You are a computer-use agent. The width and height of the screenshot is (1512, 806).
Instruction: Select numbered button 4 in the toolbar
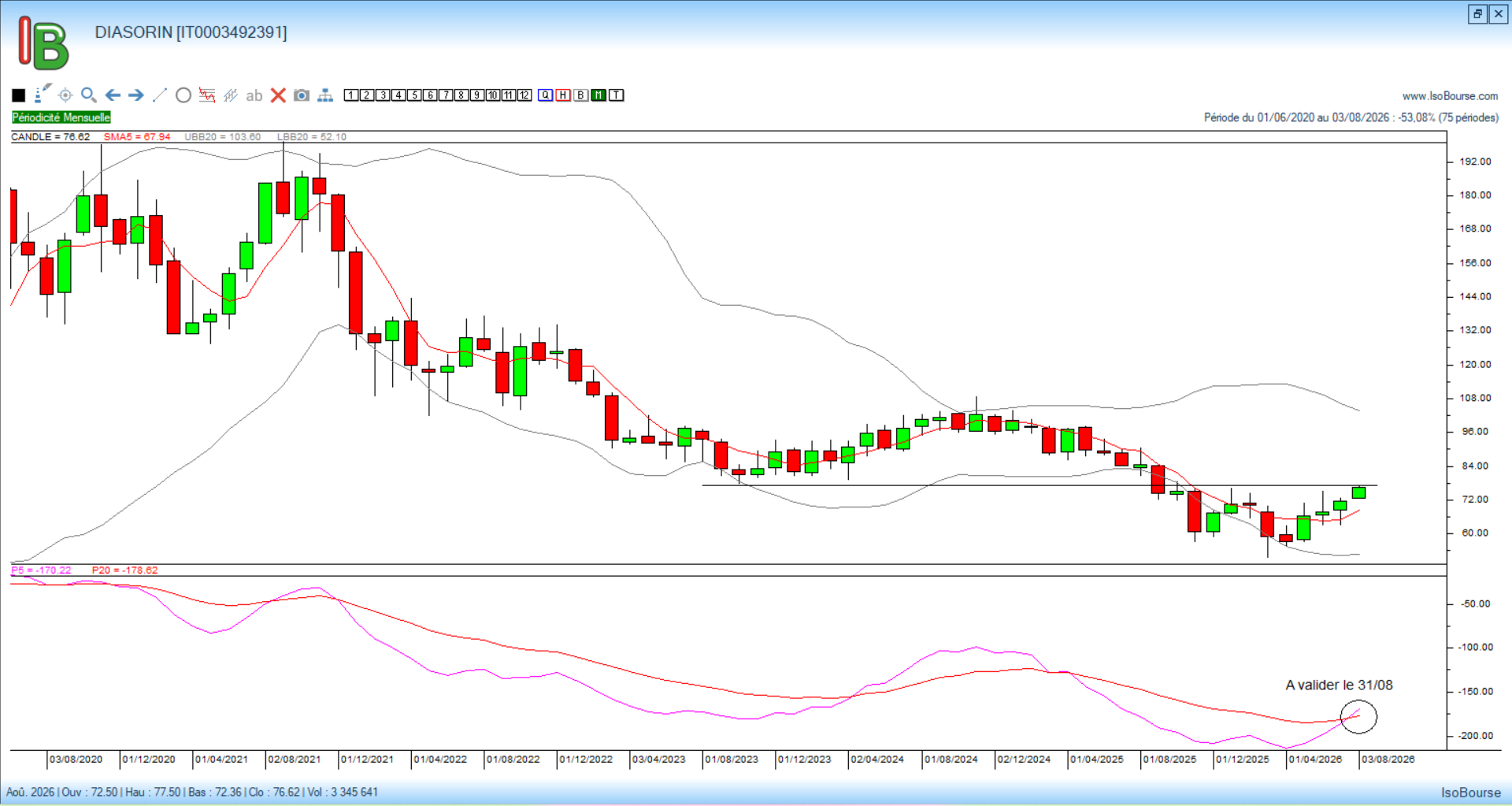[x=398, y=95]
